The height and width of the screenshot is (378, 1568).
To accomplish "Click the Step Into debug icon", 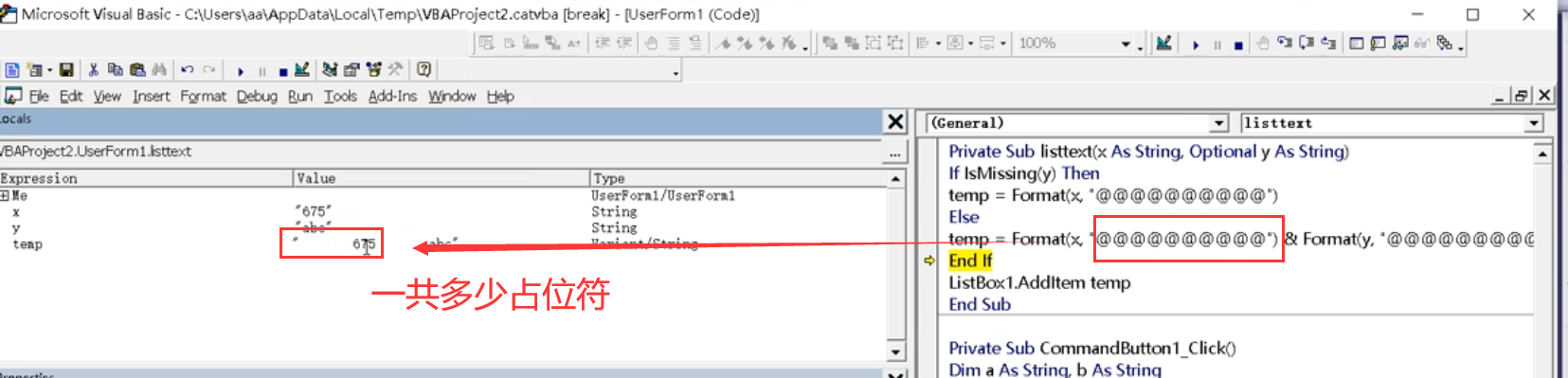I will pos(1285,44).
